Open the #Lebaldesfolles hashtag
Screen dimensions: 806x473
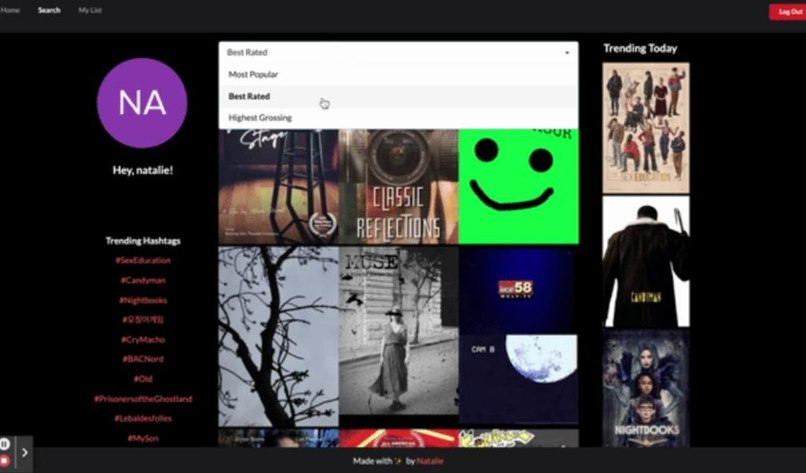tap(143, 418)
